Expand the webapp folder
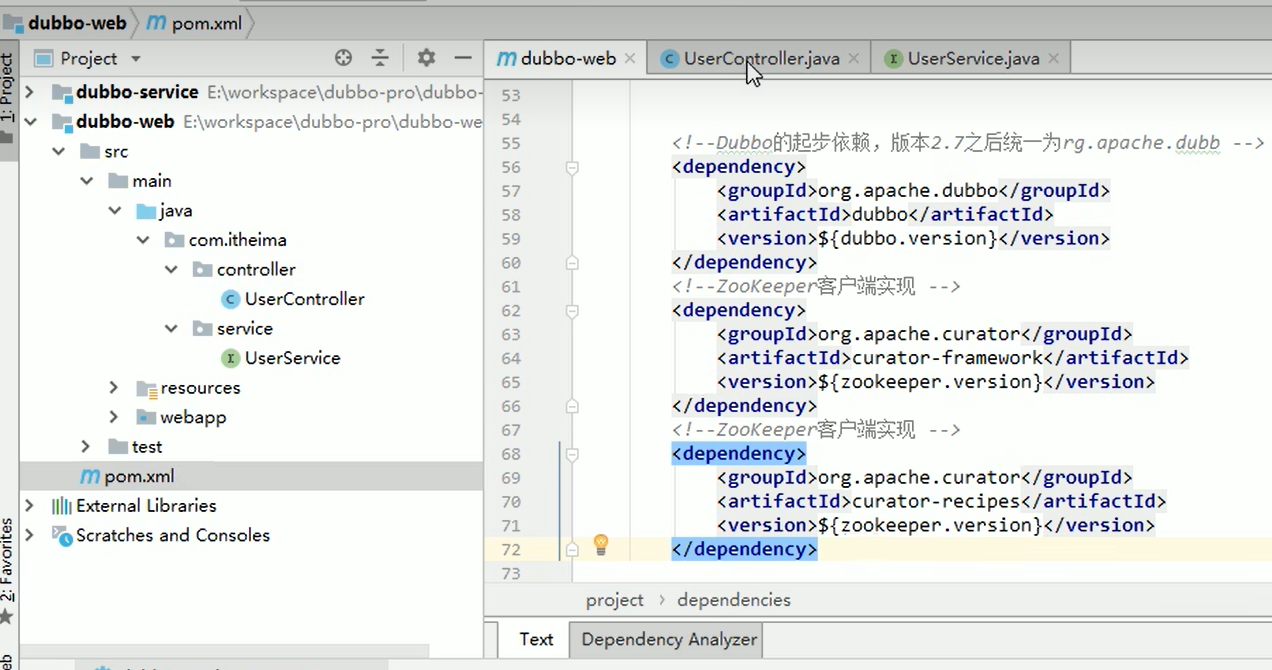 pos(114,417)
